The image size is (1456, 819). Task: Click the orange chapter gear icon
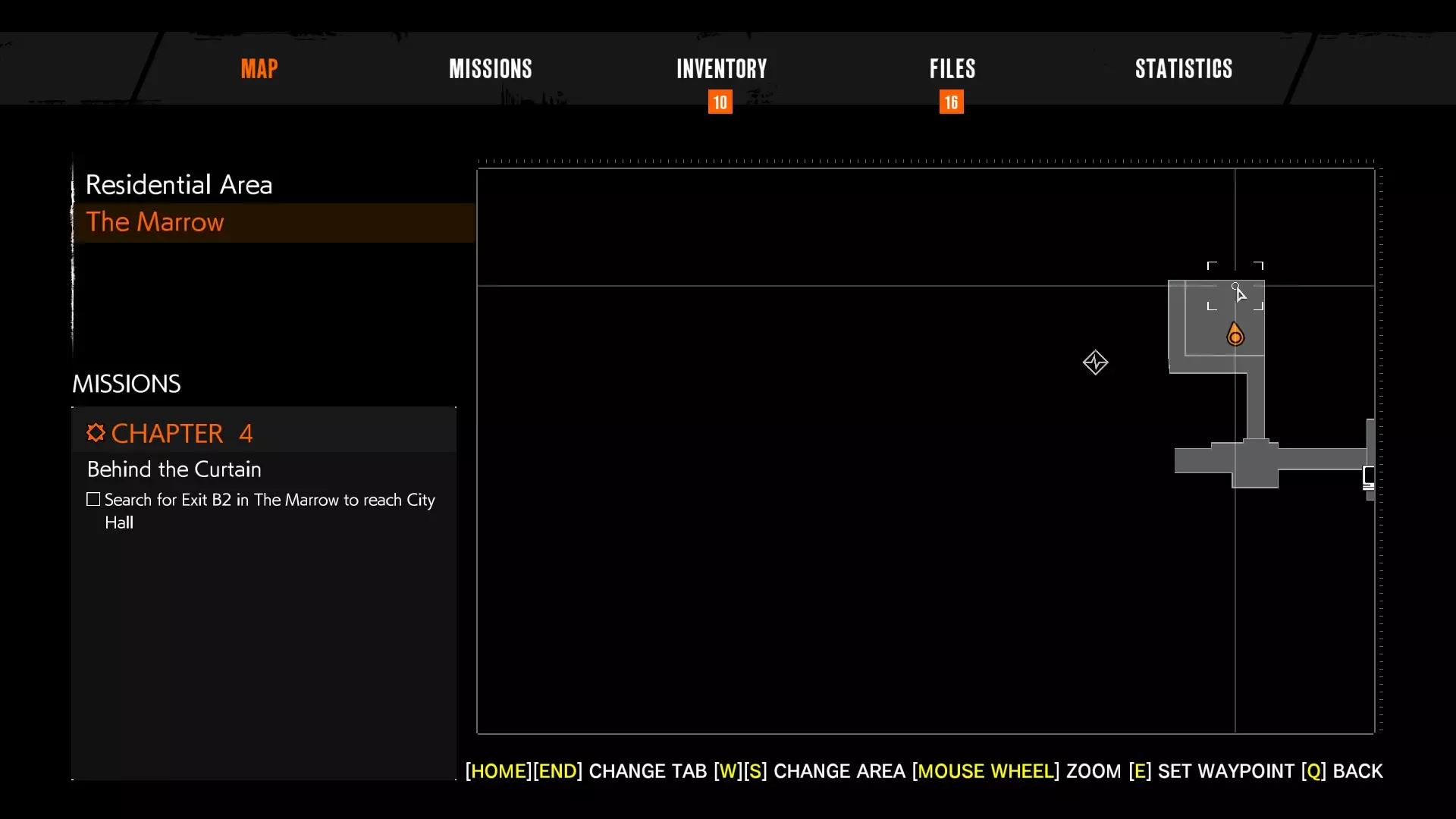pyautogui.click(x=96, y=433)
